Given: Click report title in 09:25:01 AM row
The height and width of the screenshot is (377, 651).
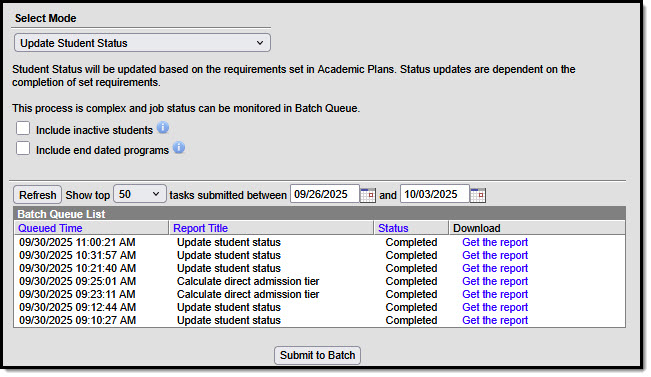Looking at the screenshot, I should [248, 281].
